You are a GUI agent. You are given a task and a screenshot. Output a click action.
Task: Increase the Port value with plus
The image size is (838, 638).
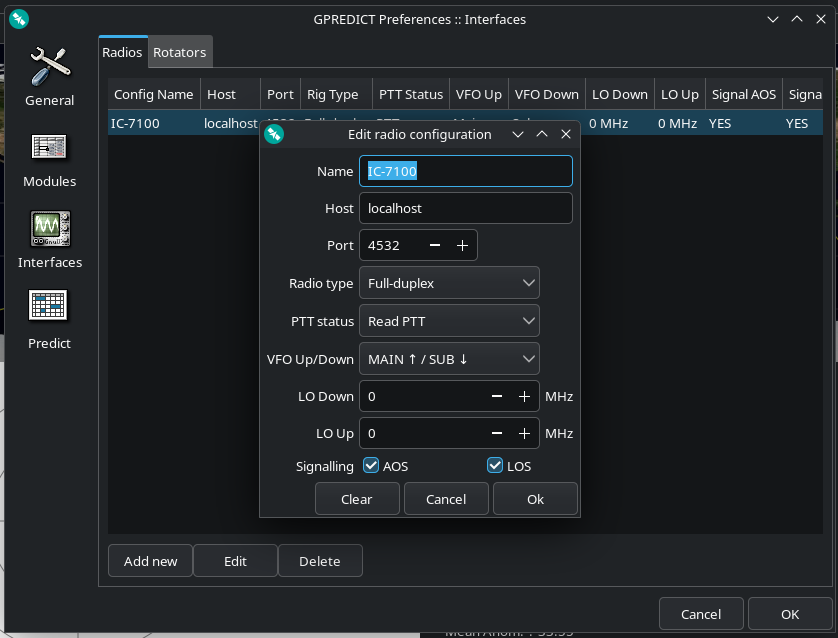click(x=462, y=245)
